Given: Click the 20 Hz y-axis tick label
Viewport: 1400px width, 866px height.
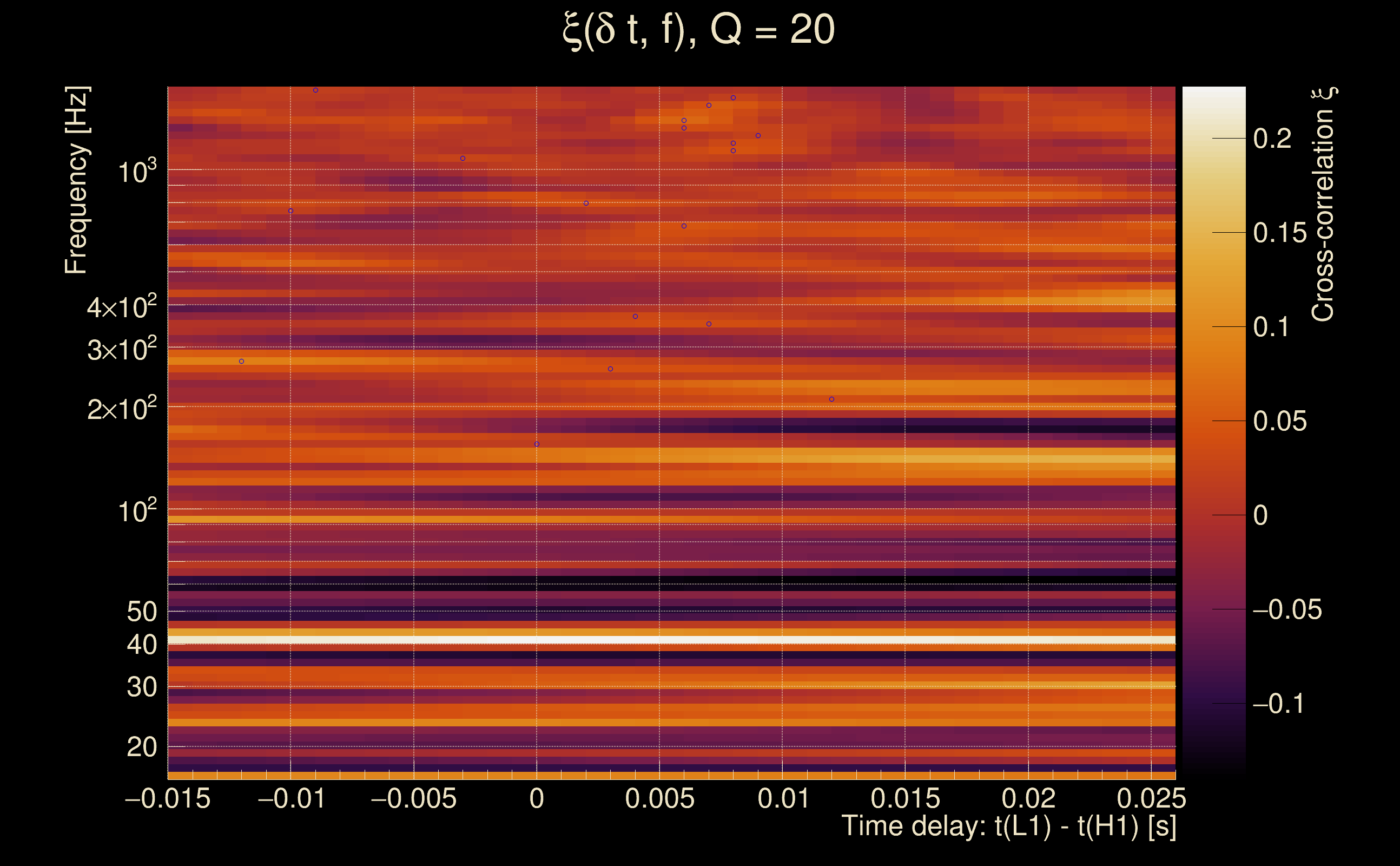Looking at the screenshot, I should (141, 747).
